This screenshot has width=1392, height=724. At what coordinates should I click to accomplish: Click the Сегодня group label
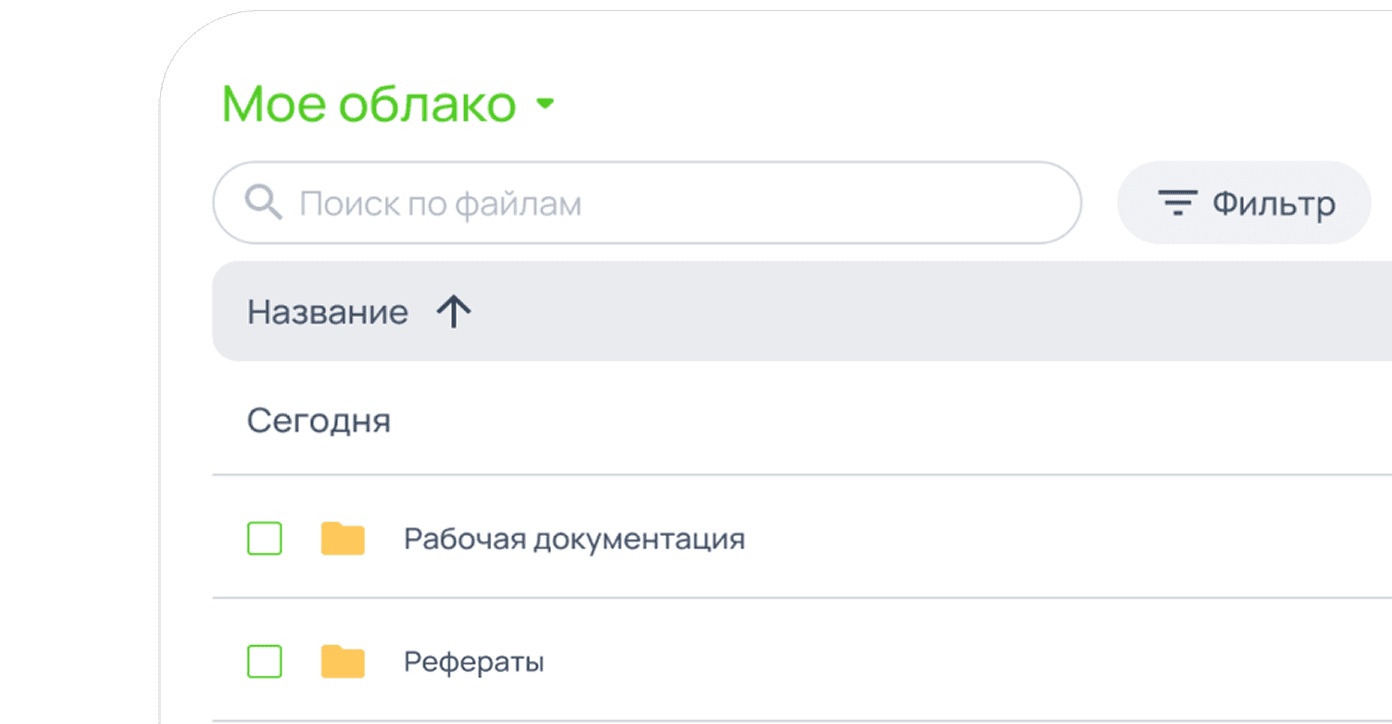319,421
